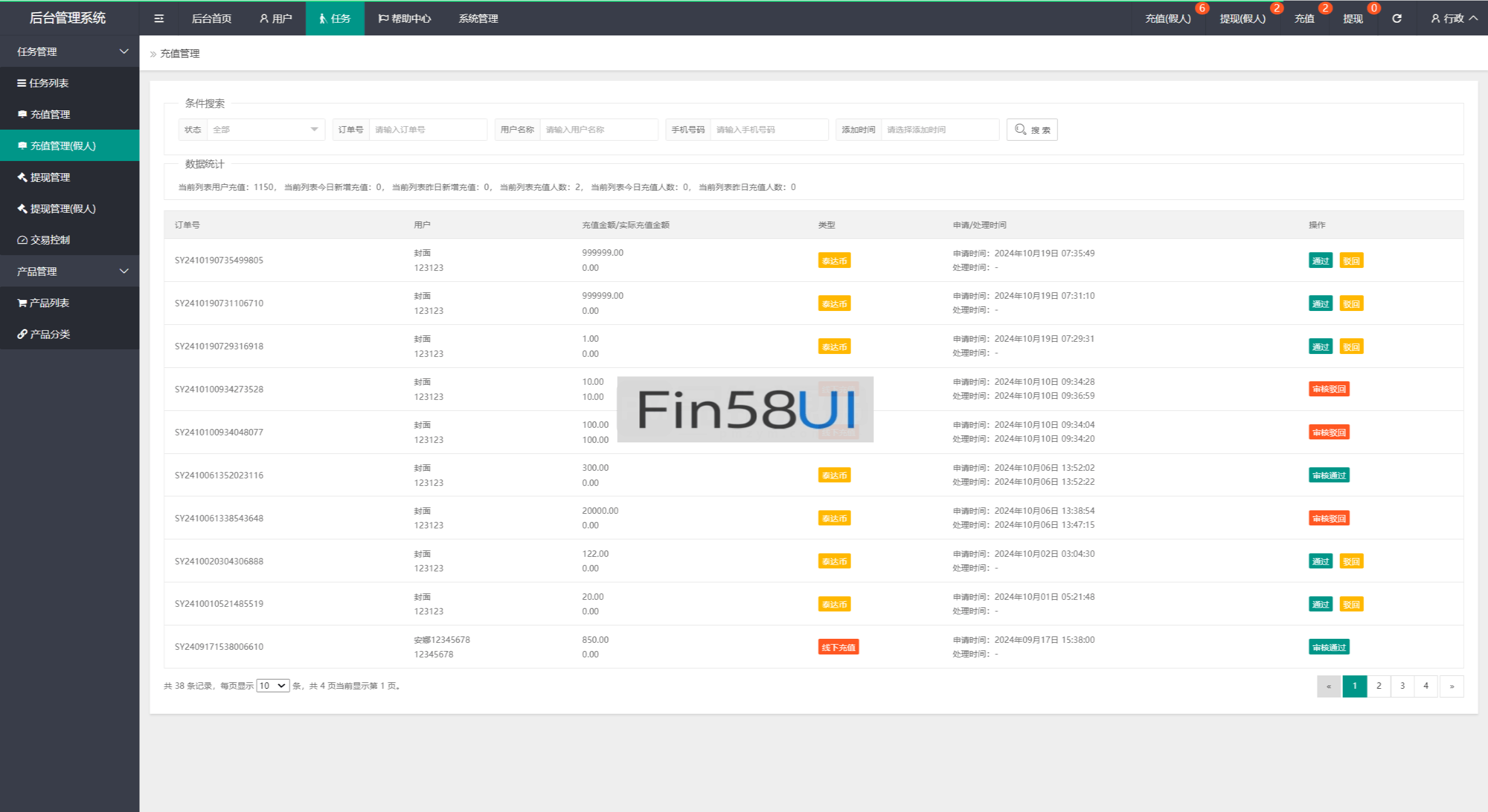Open 提现管理 sidebar item
The height and width of the screenshot is (812, 1488).
50,177
